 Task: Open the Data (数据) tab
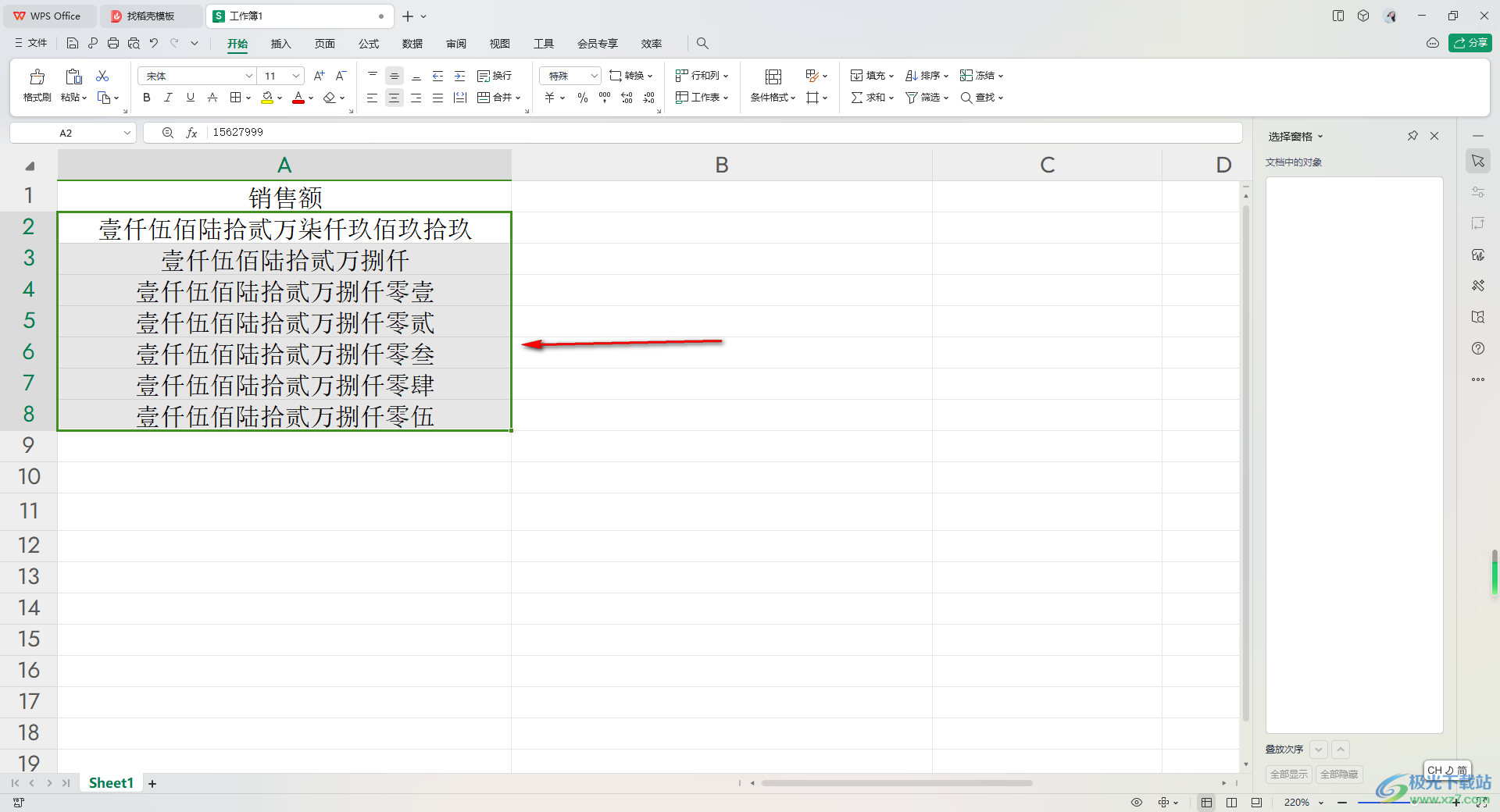(412, 44)
